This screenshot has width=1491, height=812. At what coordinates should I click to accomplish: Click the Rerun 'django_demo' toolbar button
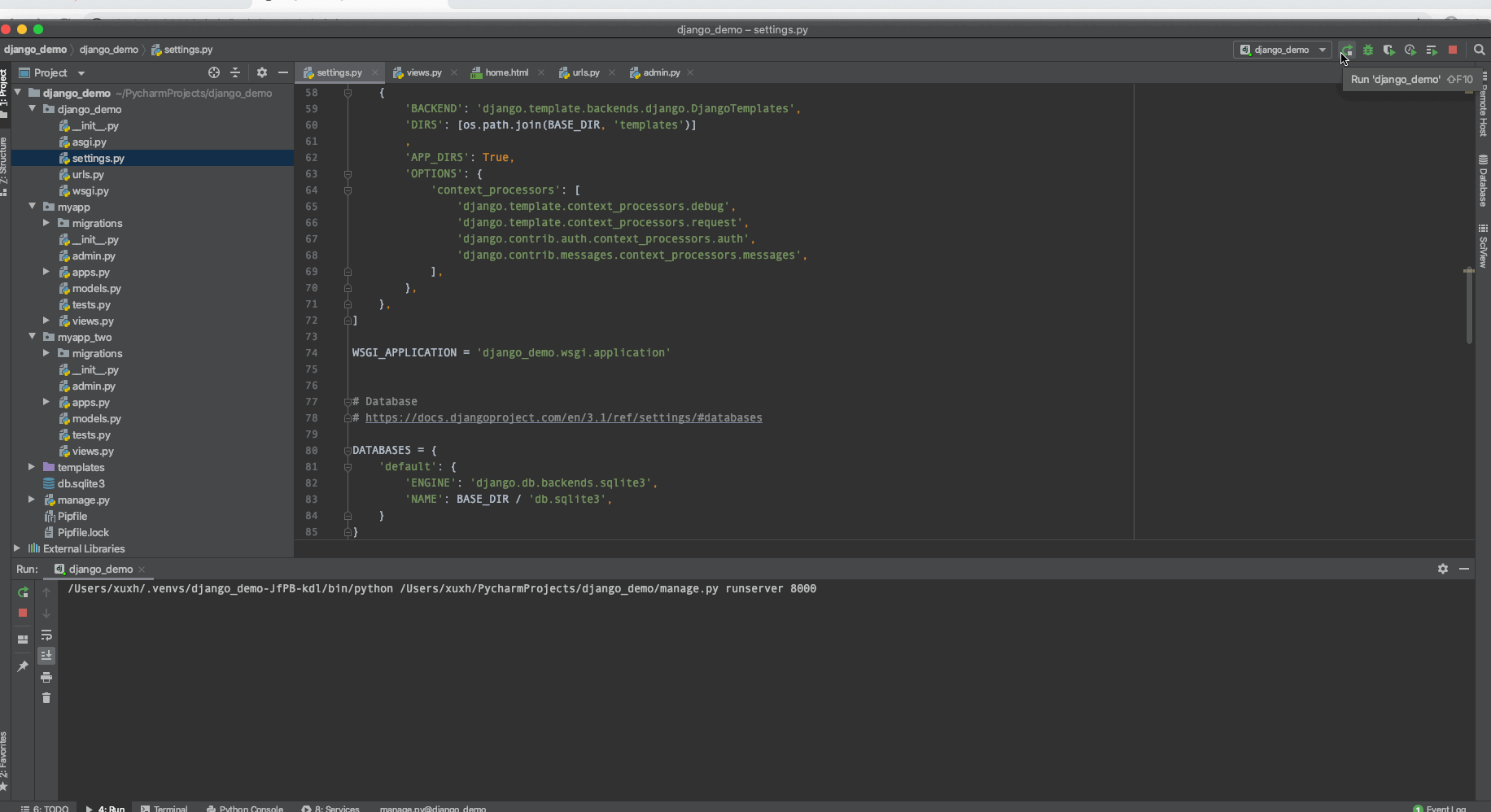pos(1348,50)
